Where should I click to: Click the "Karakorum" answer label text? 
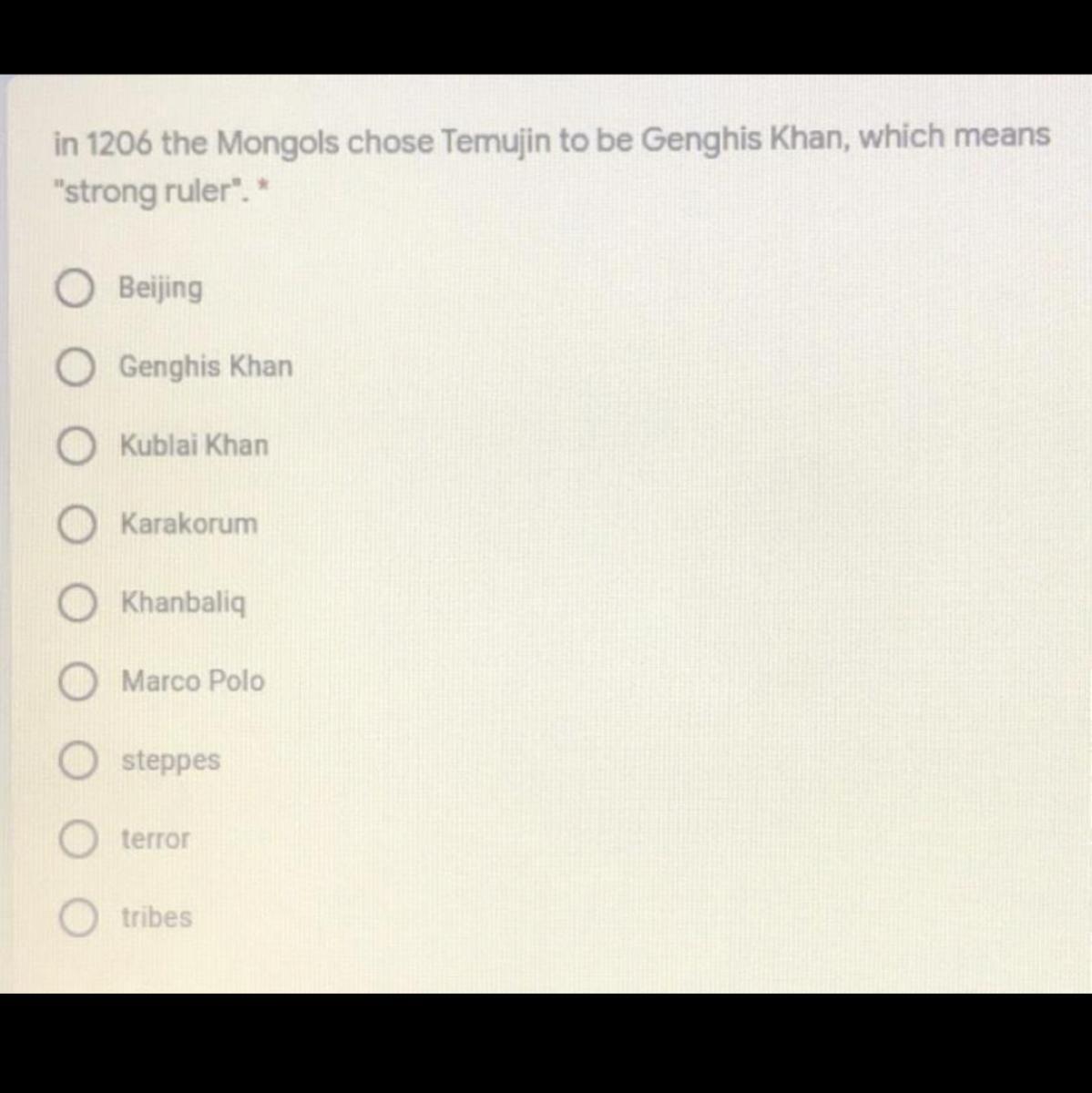point(189,524)
